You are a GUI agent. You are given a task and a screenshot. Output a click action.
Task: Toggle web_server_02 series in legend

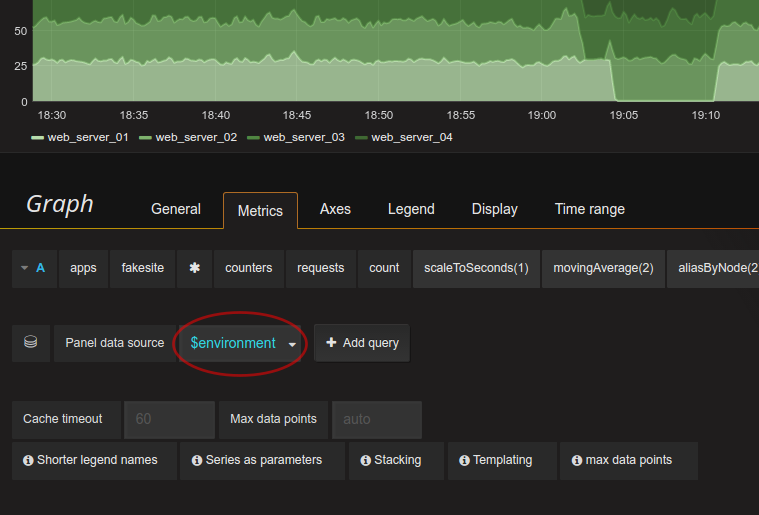tap(196, 137)
